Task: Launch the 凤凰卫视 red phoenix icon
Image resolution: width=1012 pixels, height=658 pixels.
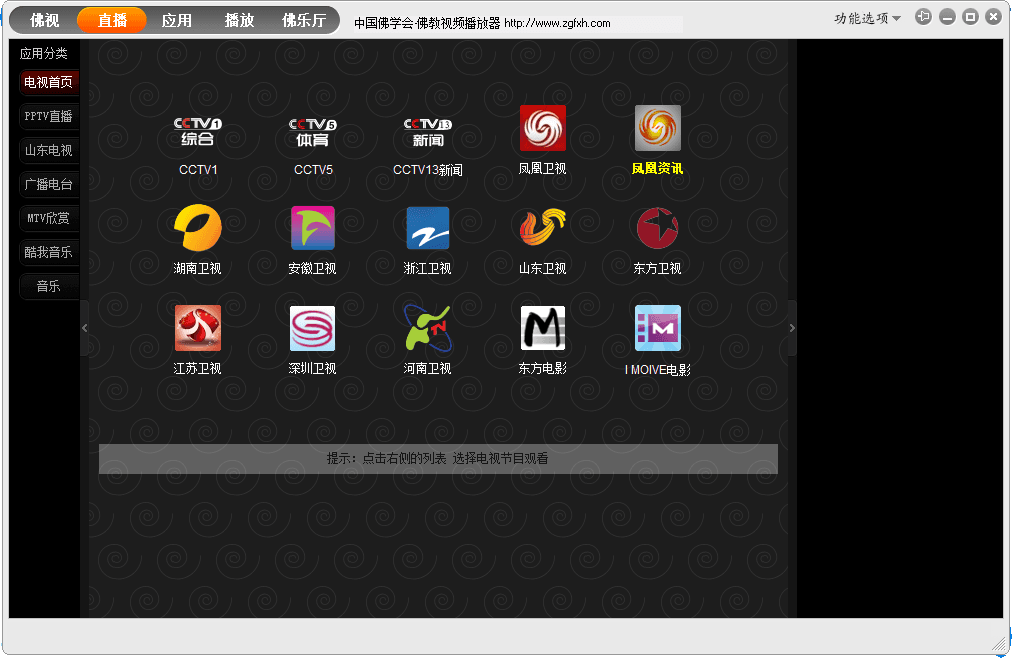Action: pos(543,128)
